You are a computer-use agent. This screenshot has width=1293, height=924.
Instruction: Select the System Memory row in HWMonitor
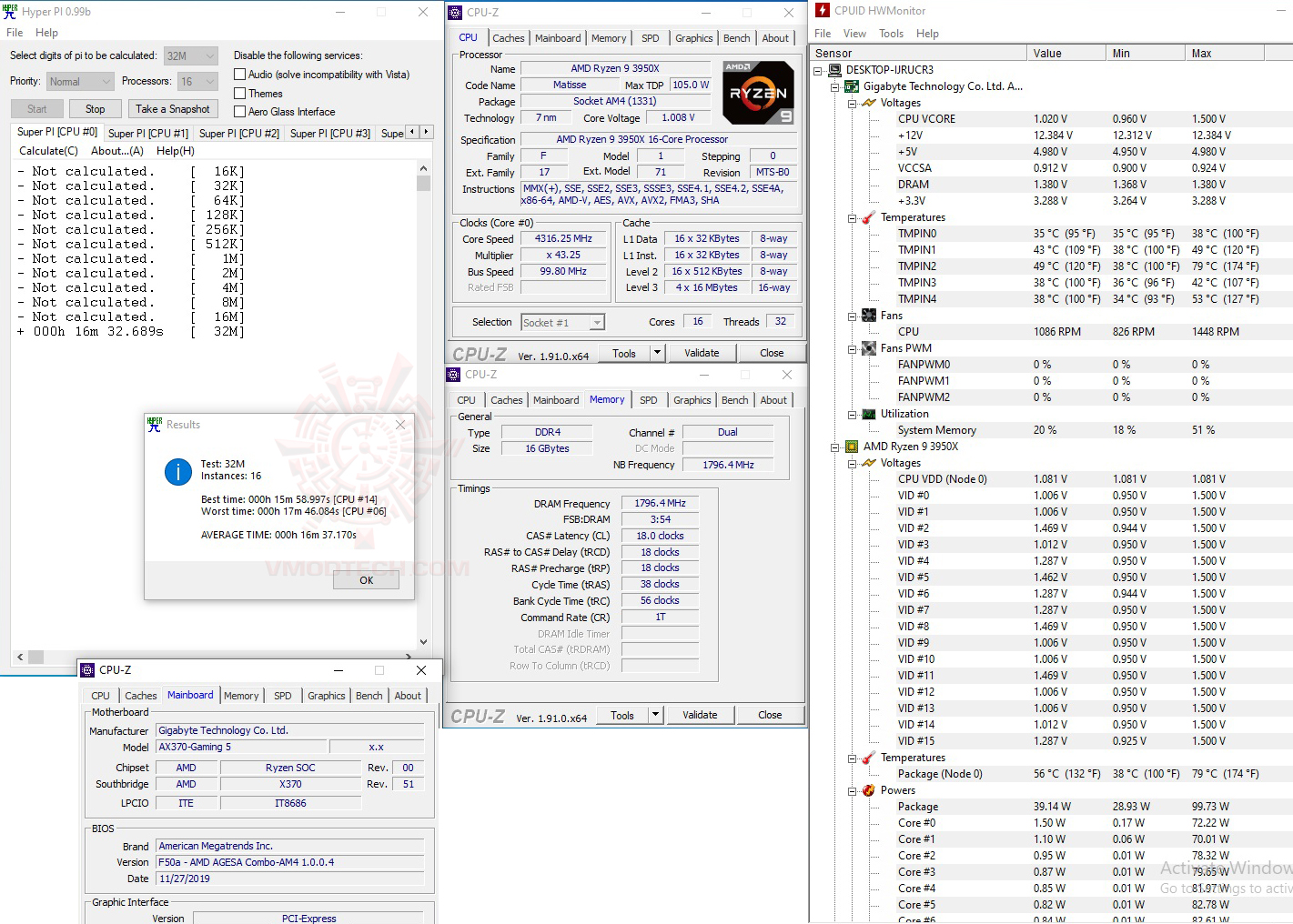point(1051,430)
